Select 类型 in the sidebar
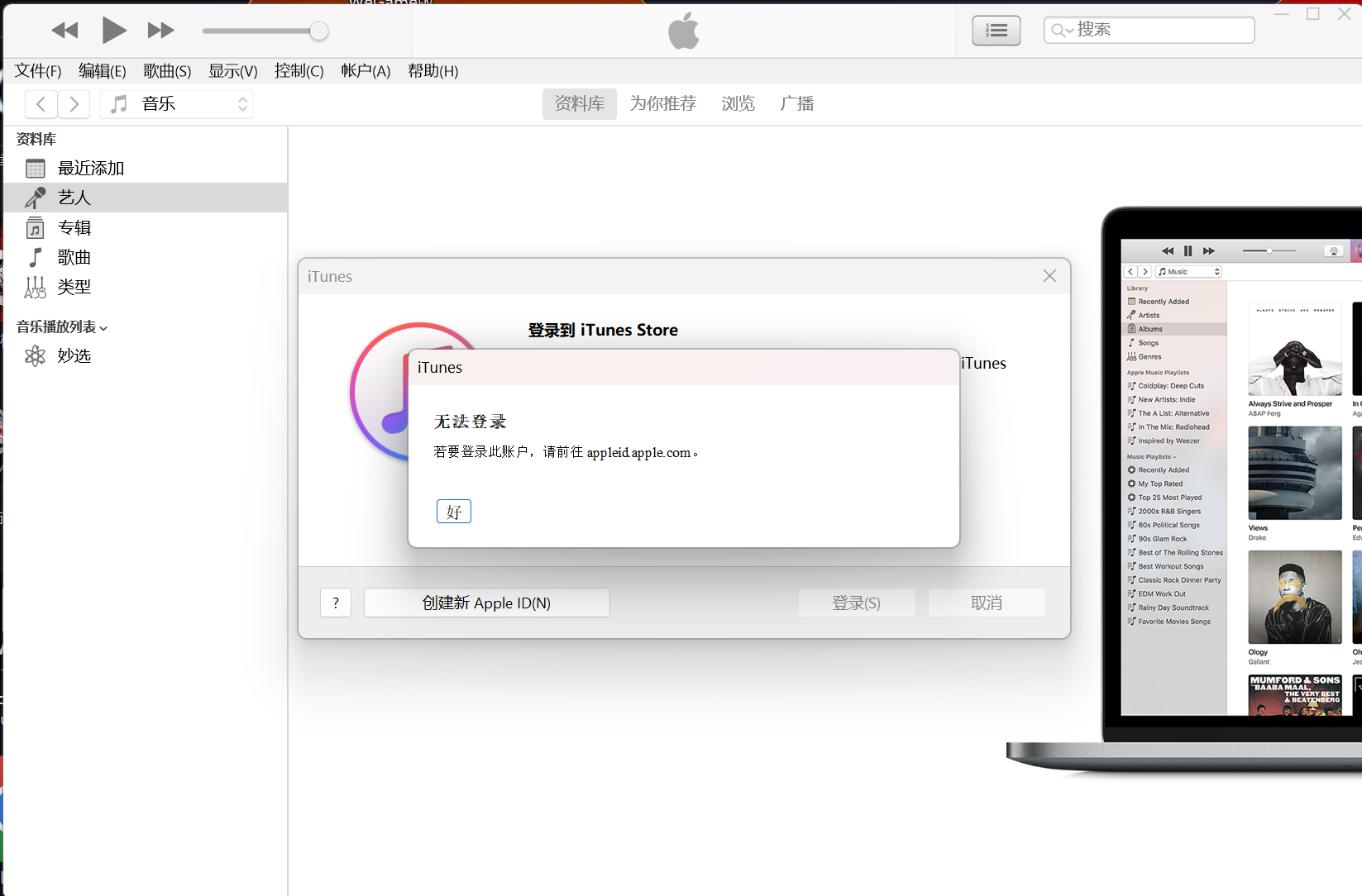The image size is (1362, 896). (146, 288)
